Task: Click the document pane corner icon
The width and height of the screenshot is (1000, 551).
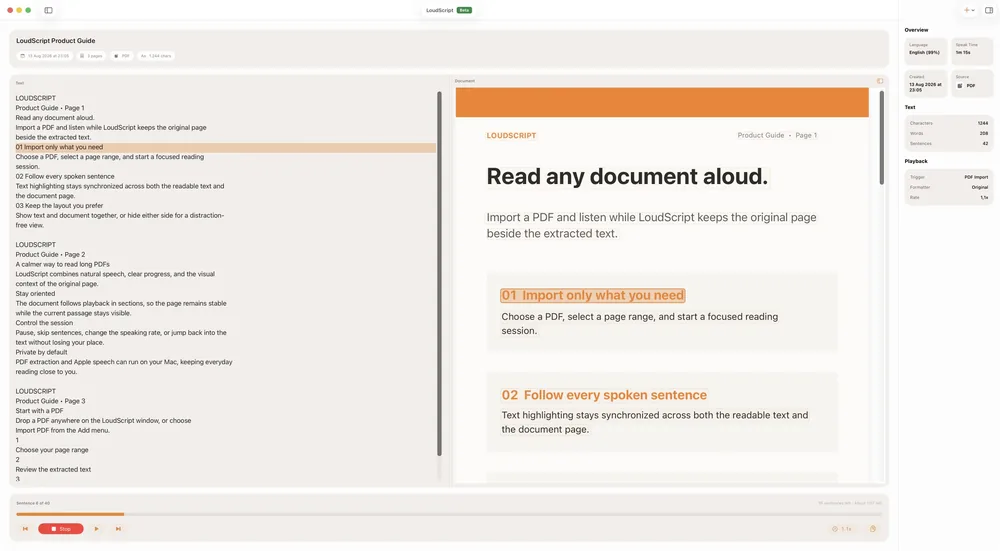Action: pos(880,81)
